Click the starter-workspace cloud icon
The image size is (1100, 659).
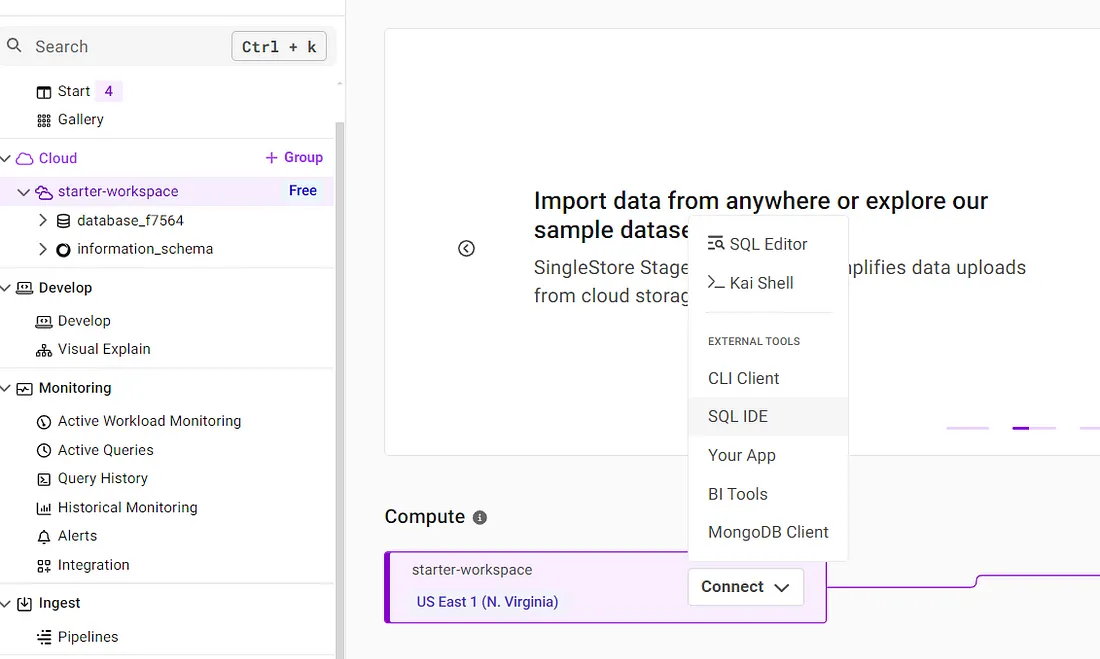click(43, 192)
